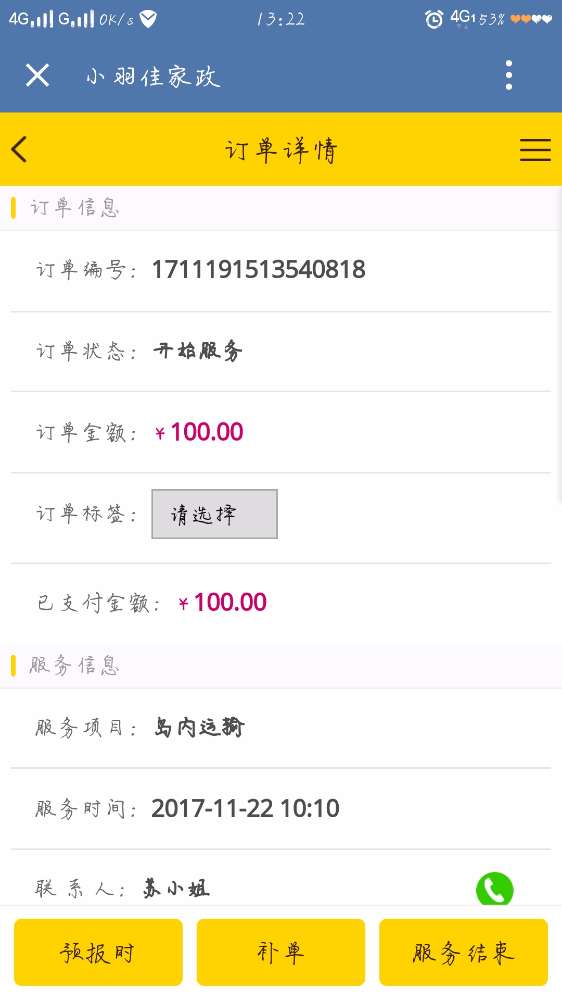
Task: Tap the alarm clock status icon
Action: pyautogui.click(x=434, y=19)
